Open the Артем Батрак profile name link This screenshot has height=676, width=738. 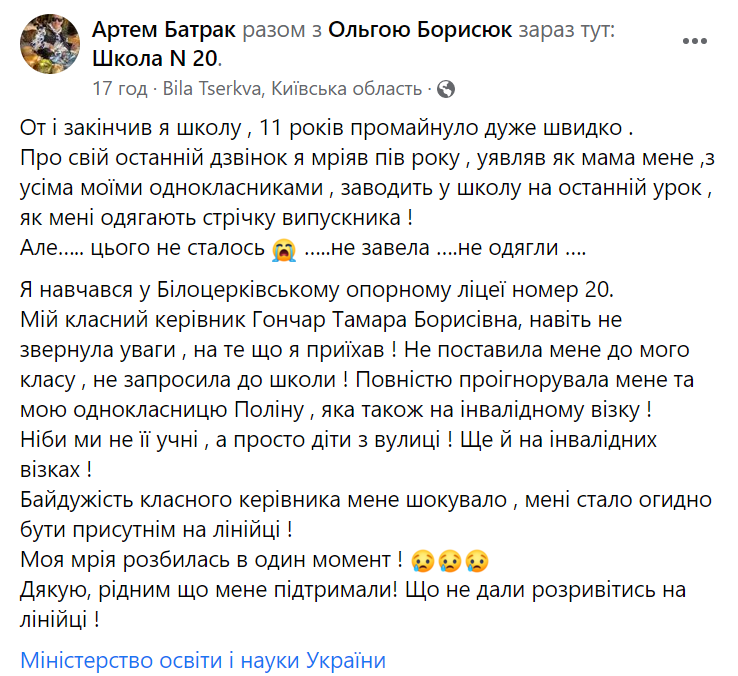tap(164, 30)
